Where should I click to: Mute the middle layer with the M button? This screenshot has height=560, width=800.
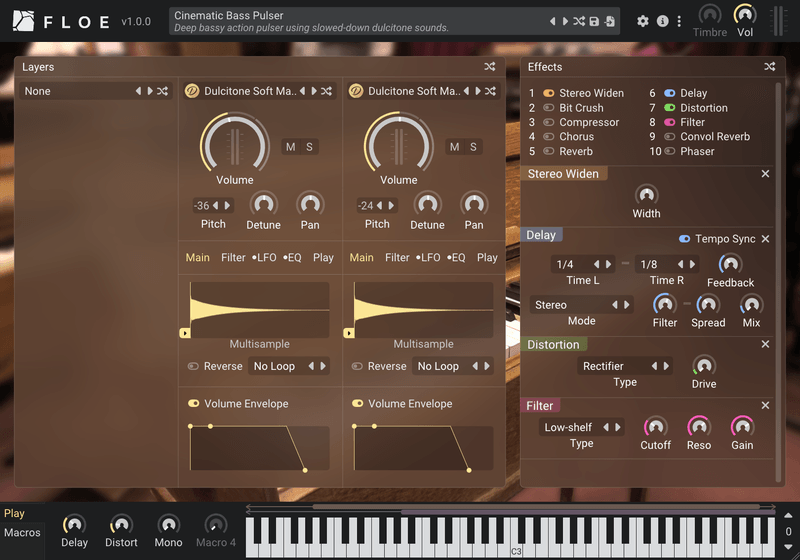click(291, 147)
